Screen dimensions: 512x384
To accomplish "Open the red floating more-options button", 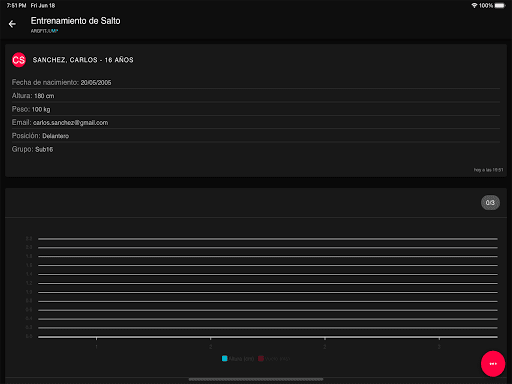I will [493, 364].
